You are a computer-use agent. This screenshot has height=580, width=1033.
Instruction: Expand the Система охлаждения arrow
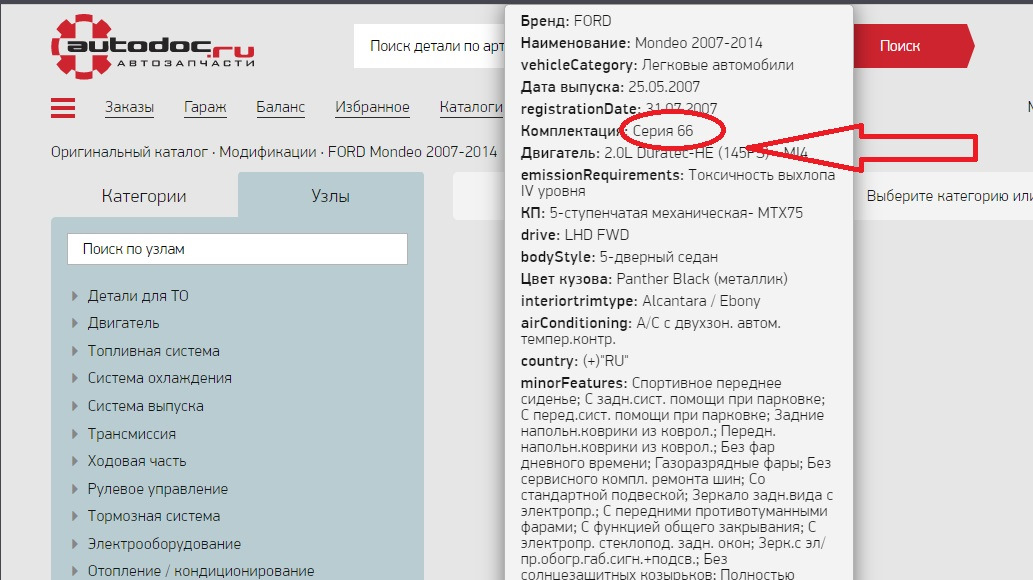click(75, 379)
